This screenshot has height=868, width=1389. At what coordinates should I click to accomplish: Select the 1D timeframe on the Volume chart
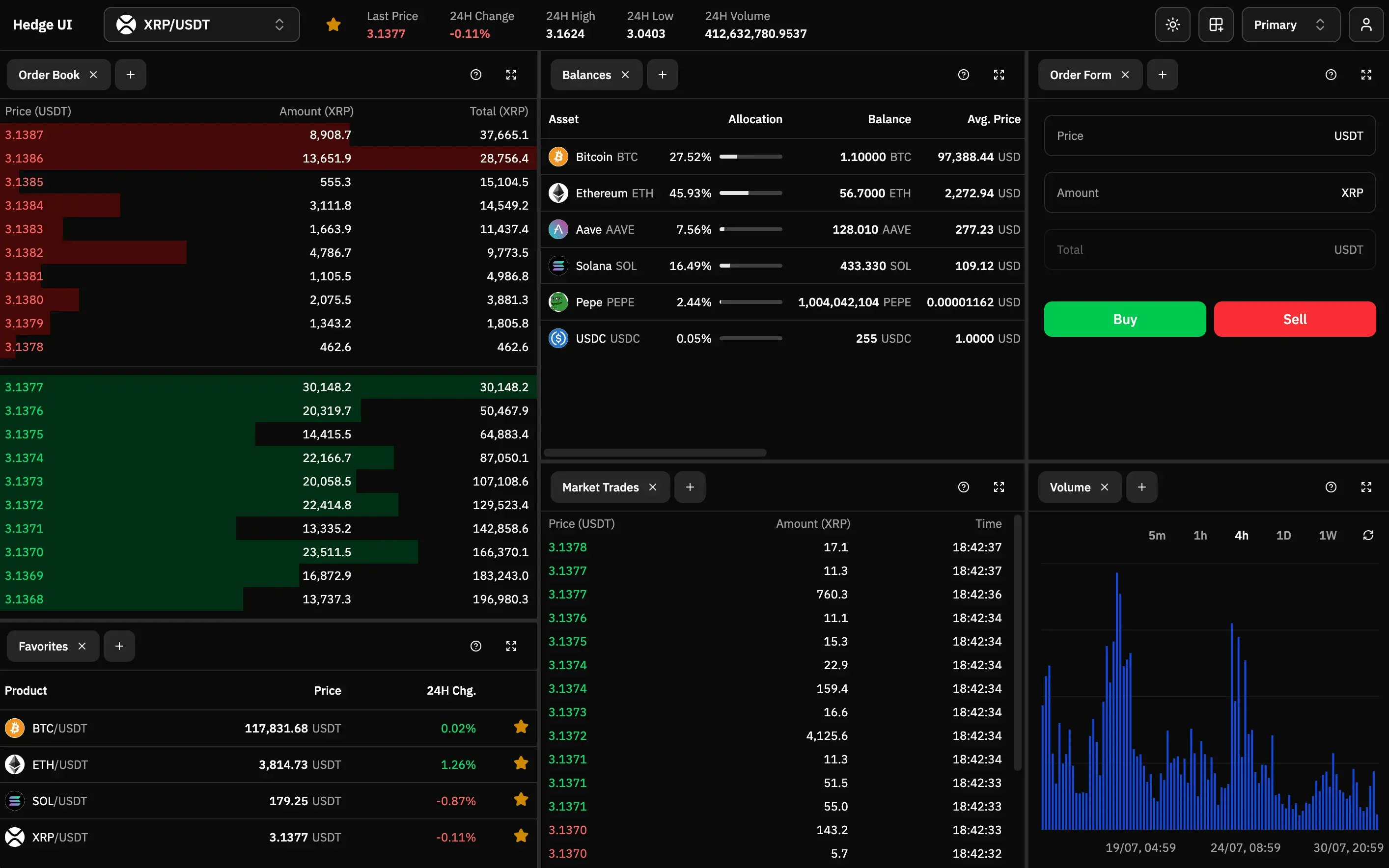click(1283, 535)
